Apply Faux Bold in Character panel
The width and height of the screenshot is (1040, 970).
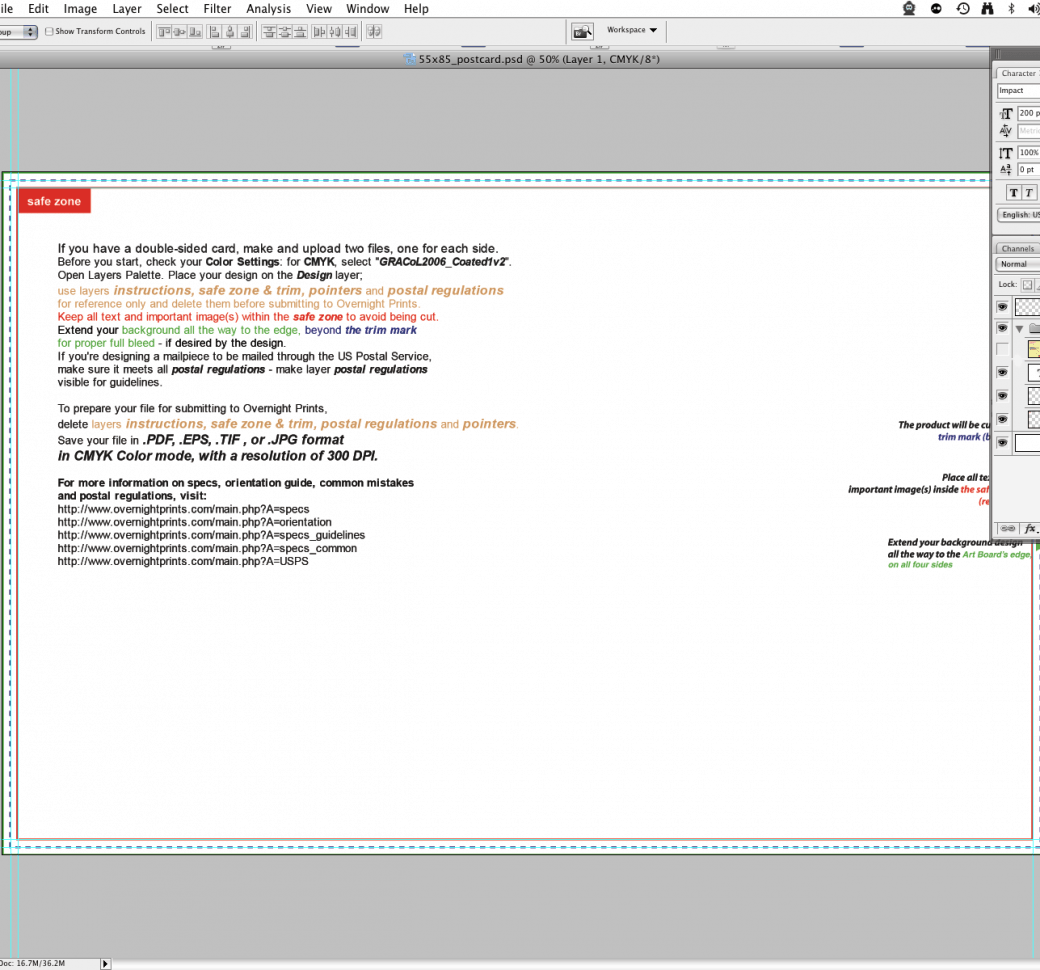click(1013, 193)
